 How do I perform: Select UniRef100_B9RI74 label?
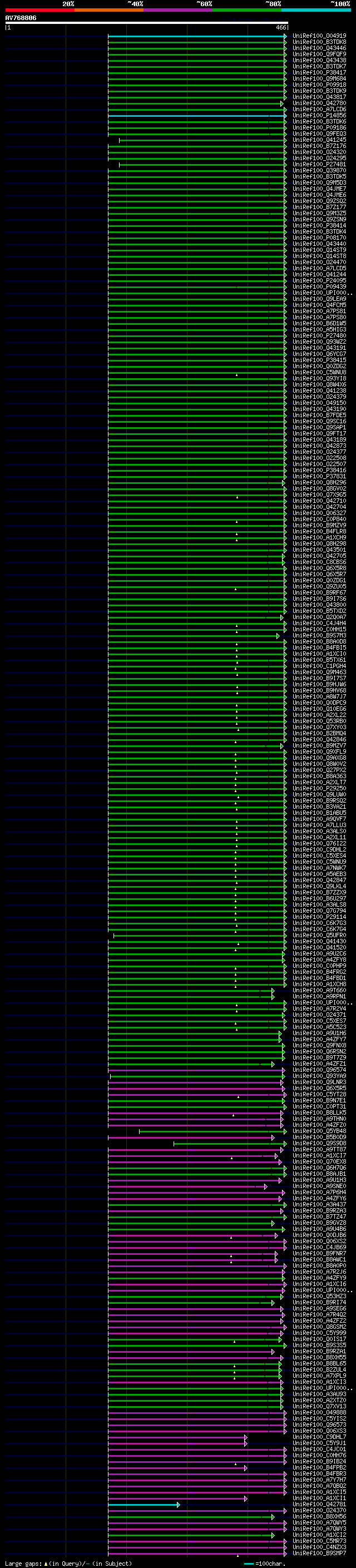[319, 1303]
